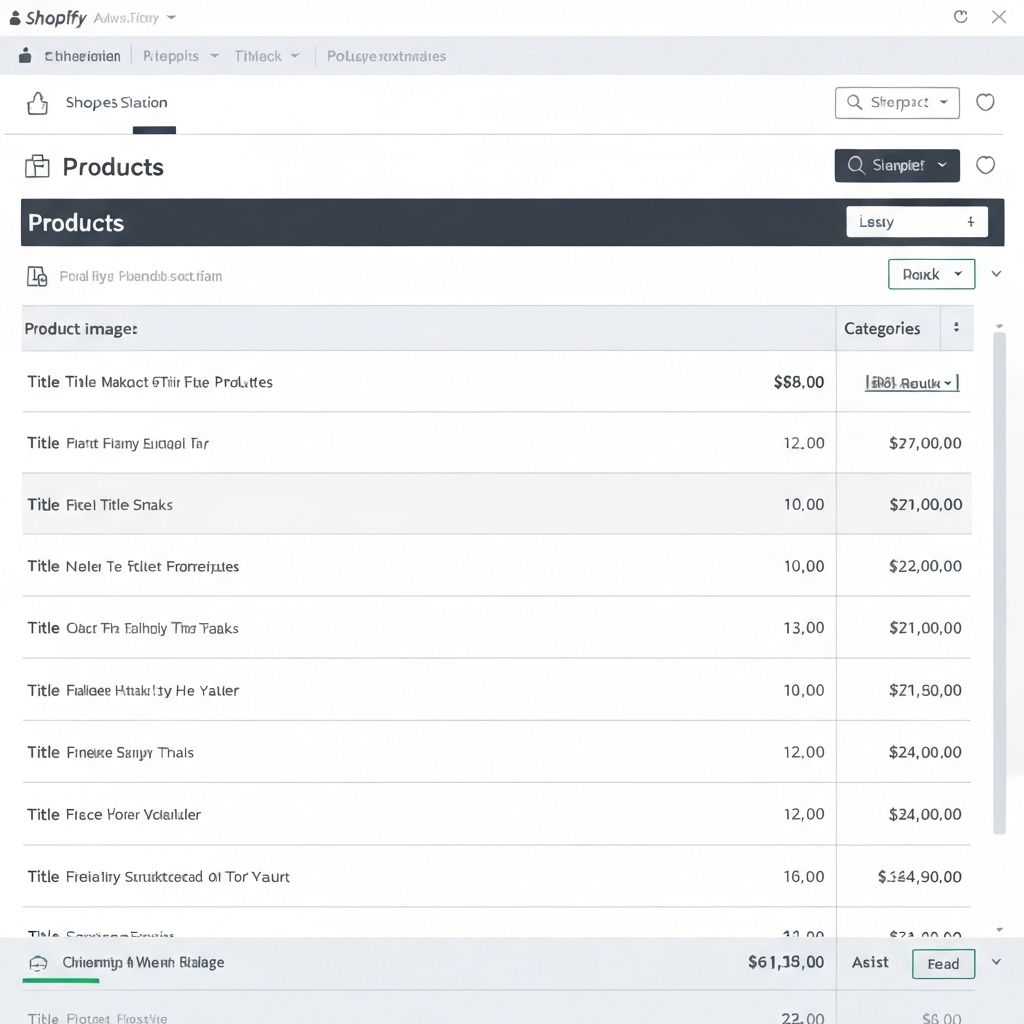
Task: Click the document icon below Products bar
Action: 38,276
